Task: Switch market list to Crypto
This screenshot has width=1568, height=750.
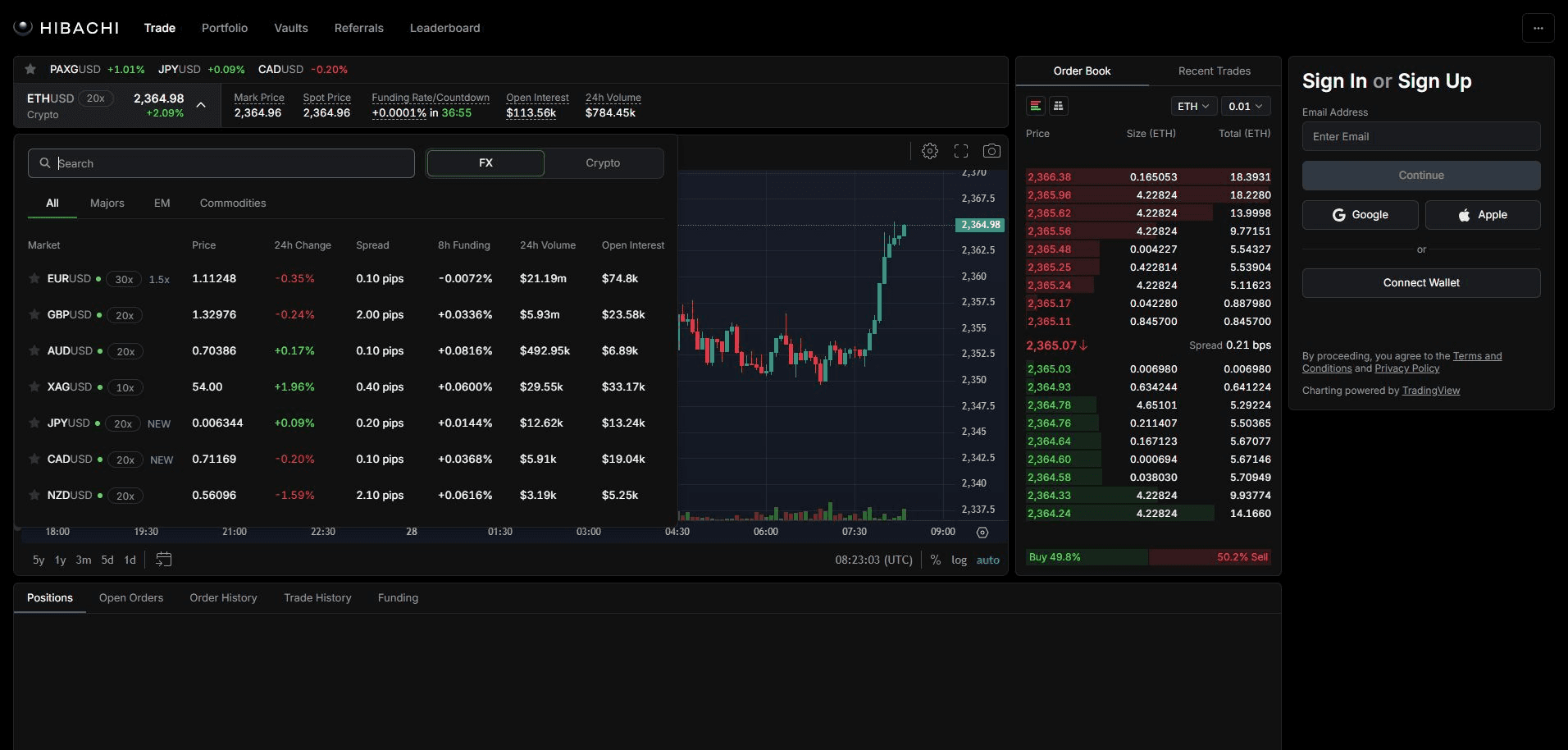Action: [x=603, y=163]
